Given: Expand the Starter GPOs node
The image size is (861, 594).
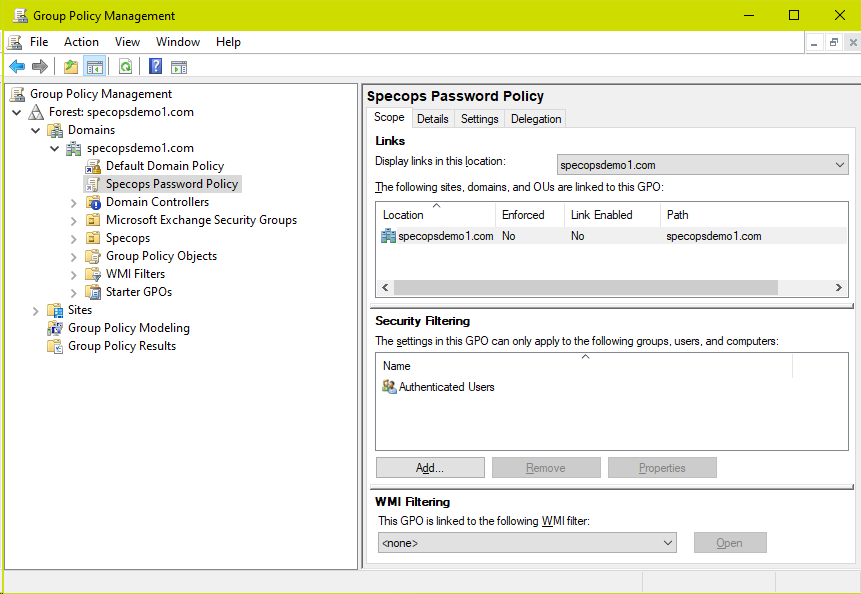Looking at the screenshot, I should (74, 293).
